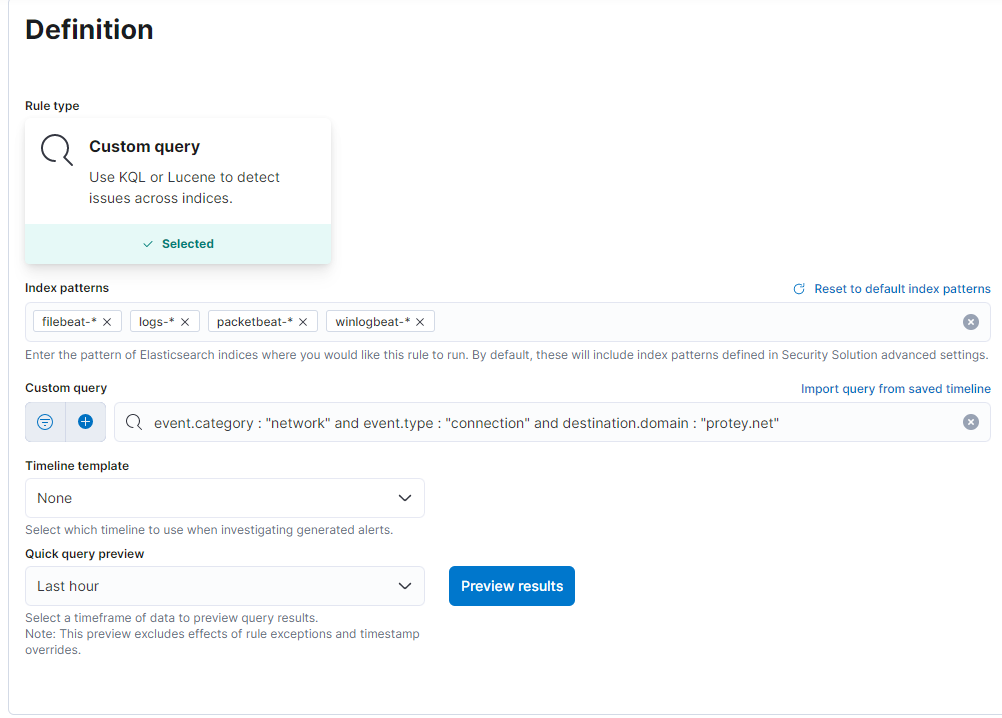The height and width of the screenshot is (718, 1002).
Task: Click the index patterns input area
Action: [x=690, y=322]
